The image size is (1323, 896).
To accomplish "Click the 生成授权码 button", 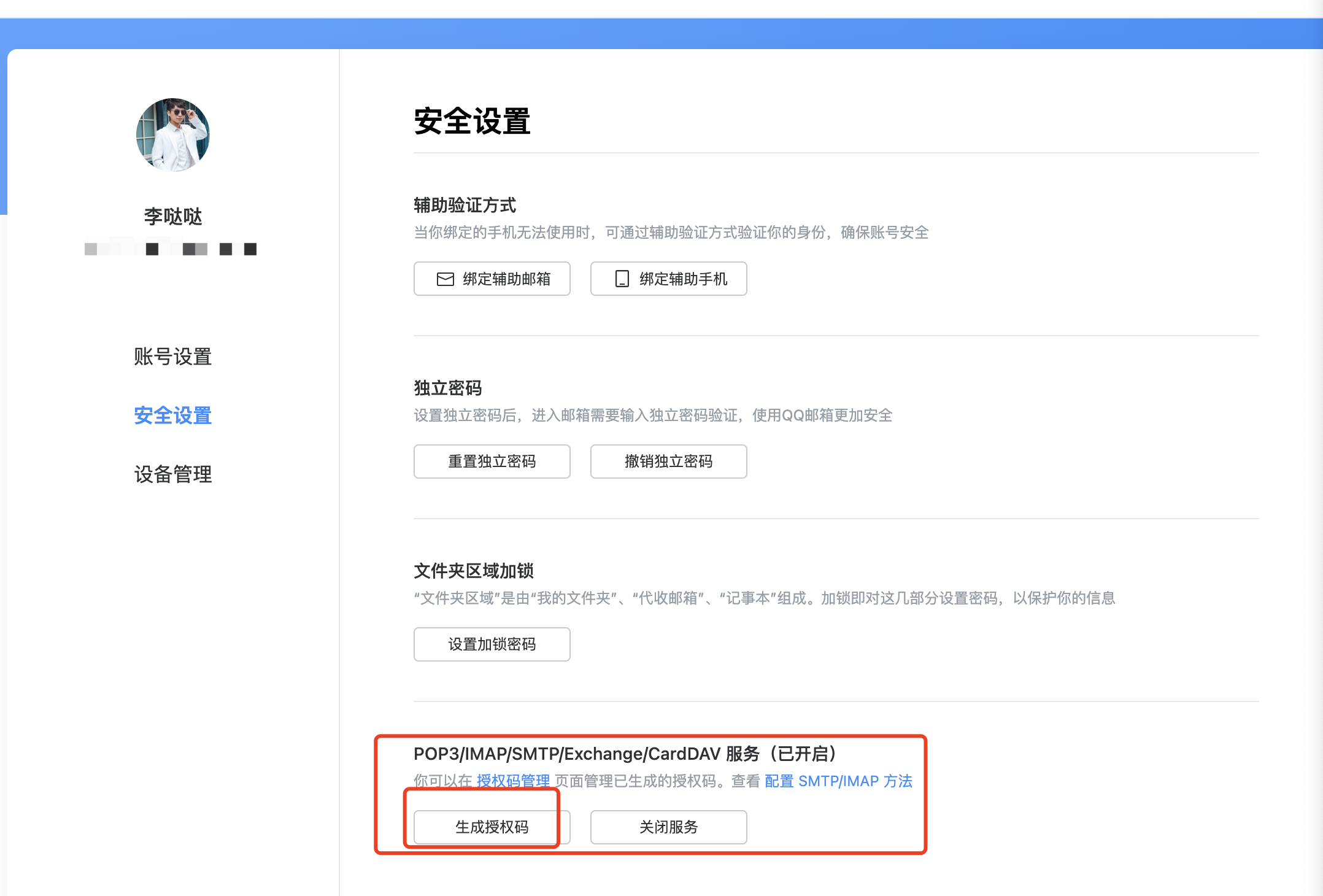I will pyautogui.click(x=492, y=827).
